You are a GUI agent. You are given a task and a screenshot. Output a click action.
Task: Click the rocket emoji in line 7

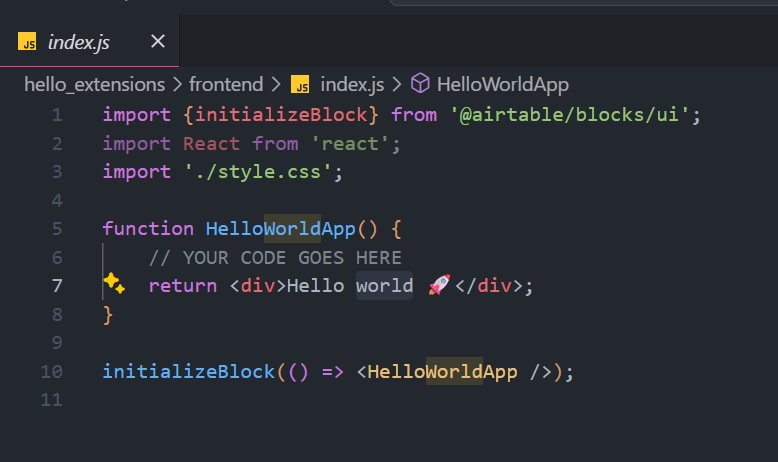439,285
